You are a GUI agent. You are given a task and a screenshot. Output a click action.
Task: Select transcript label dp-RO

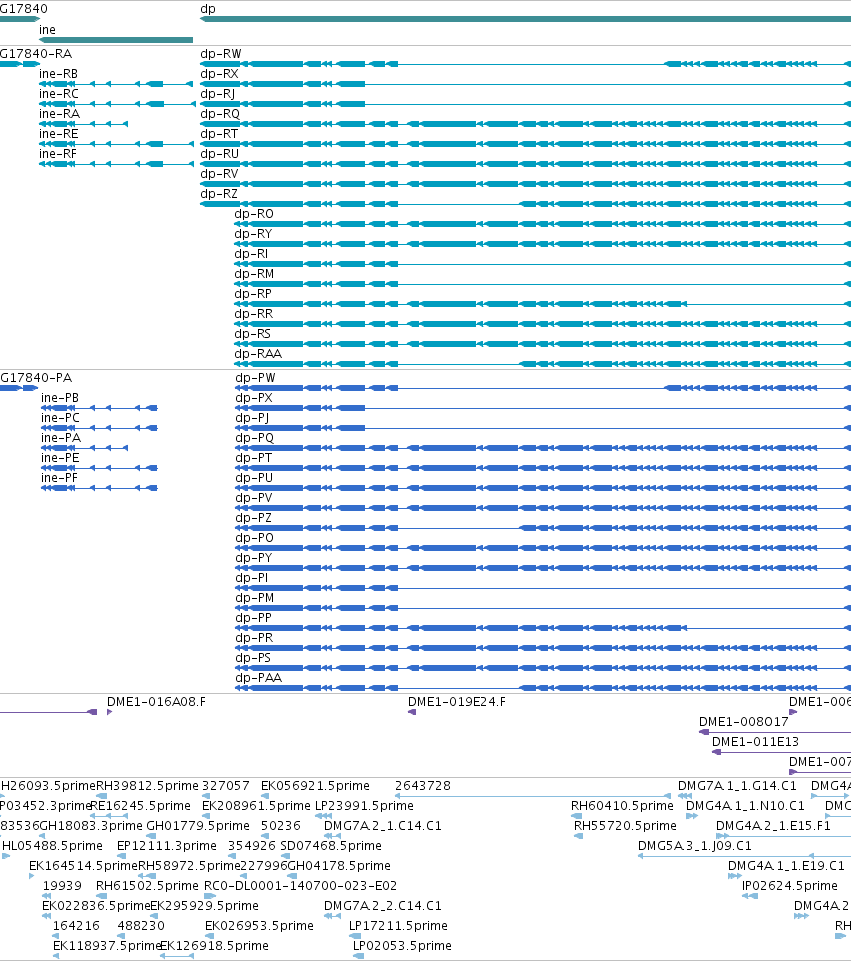click(254, 214)
